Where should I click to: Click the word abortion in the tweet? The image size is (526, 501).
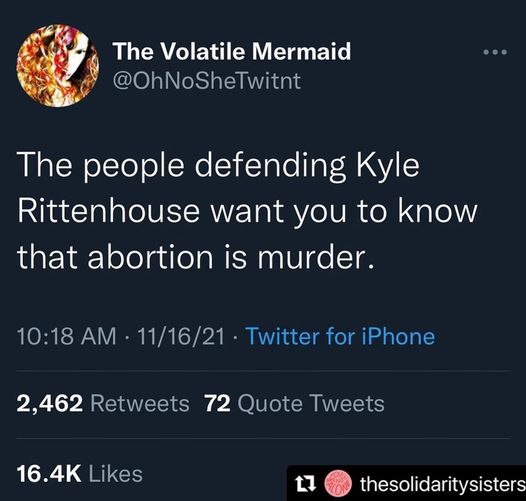click(x=150, y=256)
